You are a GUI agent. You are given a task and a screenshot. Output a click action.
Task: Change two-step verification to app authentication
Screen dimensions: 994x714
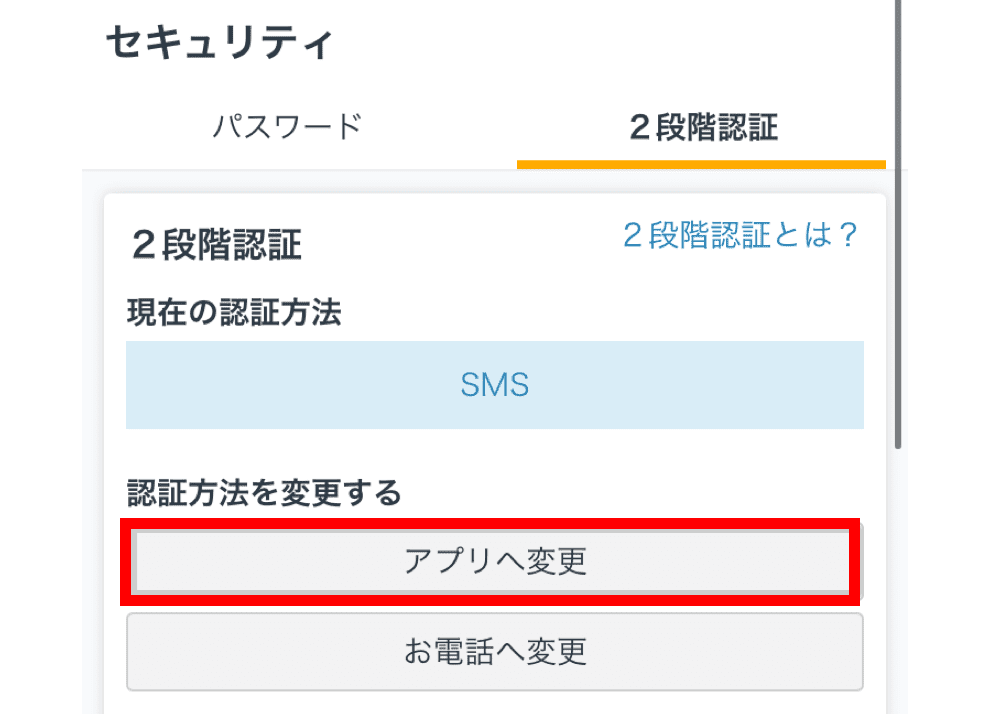pos(494,561)
